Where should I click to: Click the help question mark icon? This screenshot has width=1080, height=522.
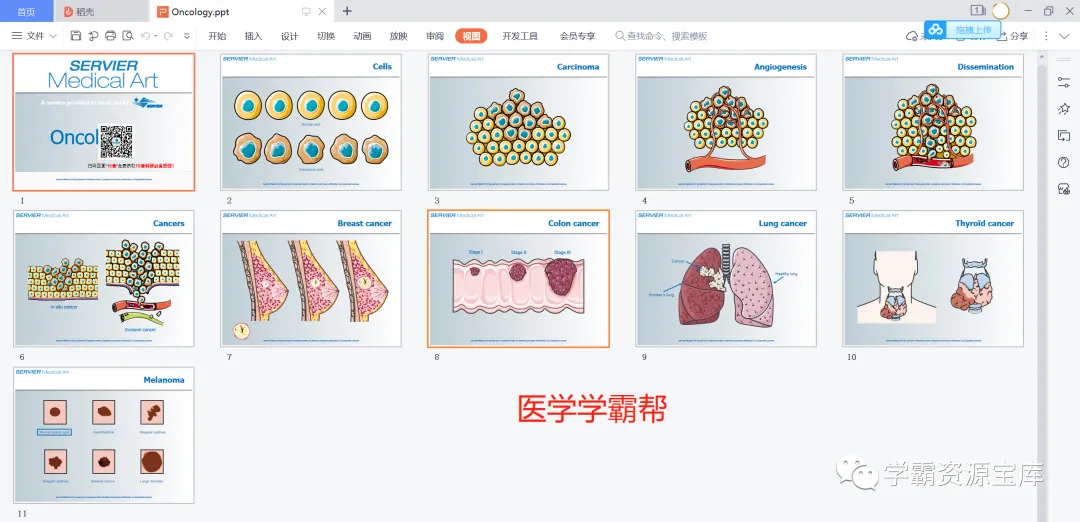[1063, 163]
